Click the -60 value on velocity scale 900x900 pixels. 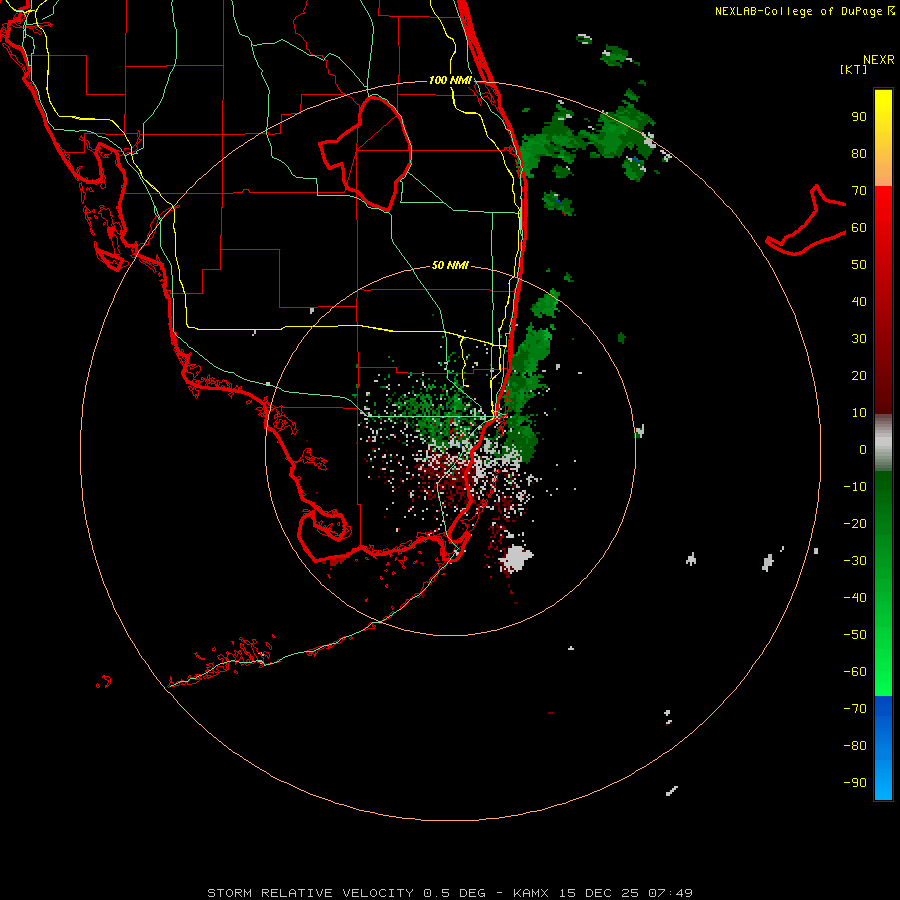coord(855,672)
